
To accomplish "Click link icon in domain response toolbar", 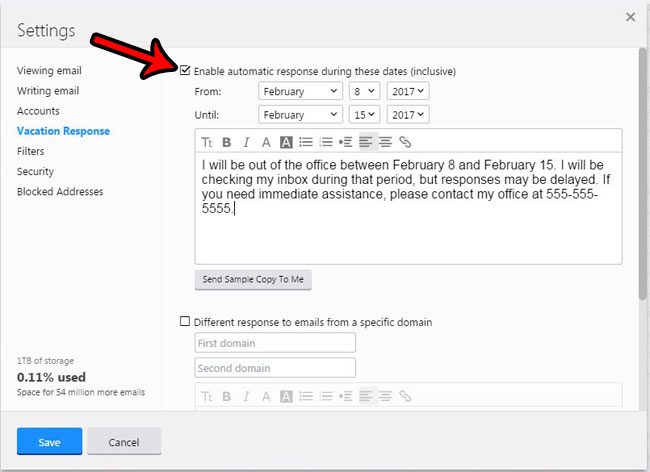I will (x=405, y=397).
